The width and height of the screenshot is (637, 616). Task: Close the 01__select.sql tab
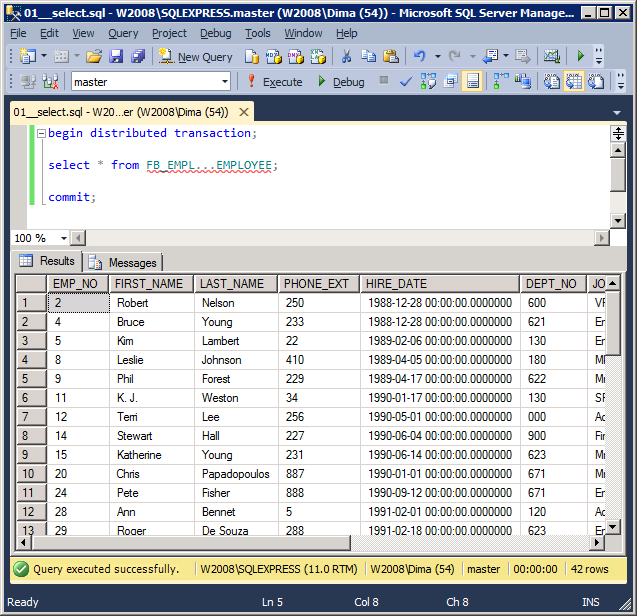(x=244, y=112)
